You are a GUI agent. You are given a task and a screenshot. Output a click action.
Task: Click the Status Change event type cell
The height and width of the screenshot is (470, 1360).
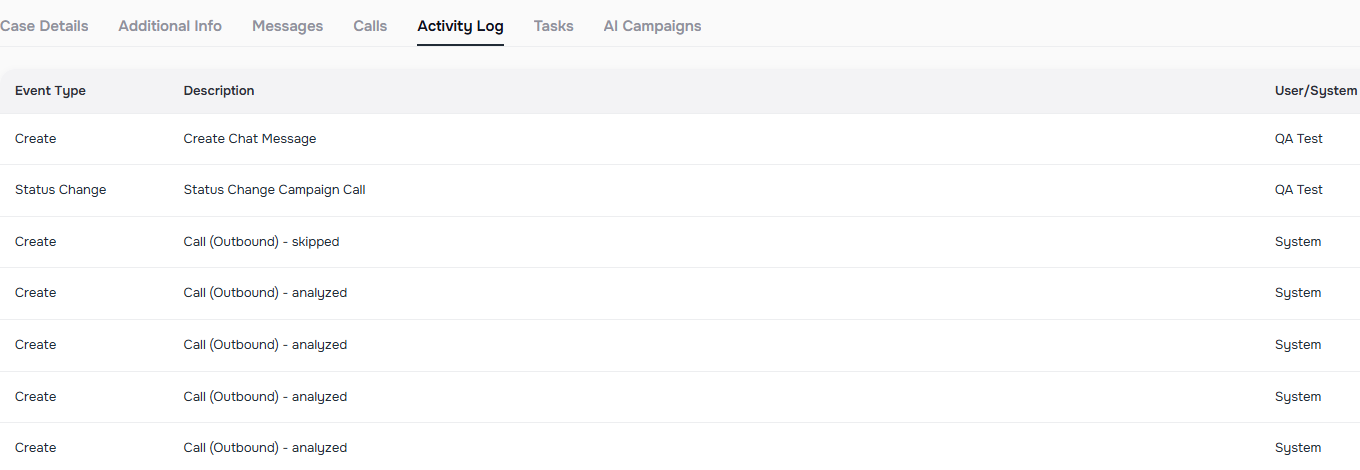pyautogui.click(x=60, y=190)
